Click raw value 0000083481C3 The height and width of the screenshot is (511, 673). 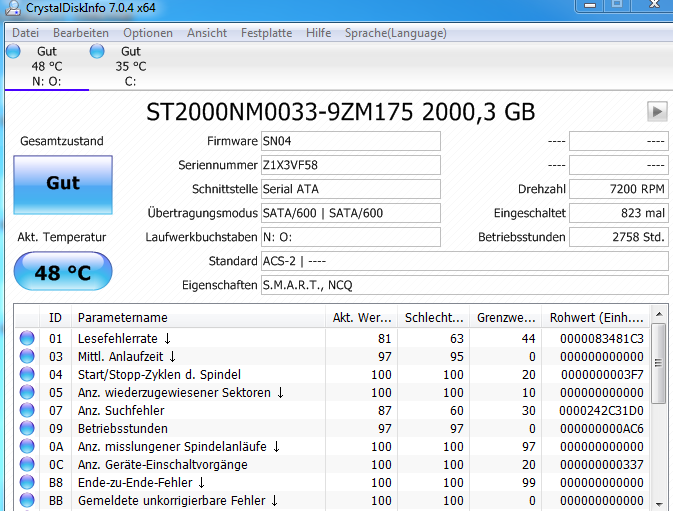(x=602, y=339)
